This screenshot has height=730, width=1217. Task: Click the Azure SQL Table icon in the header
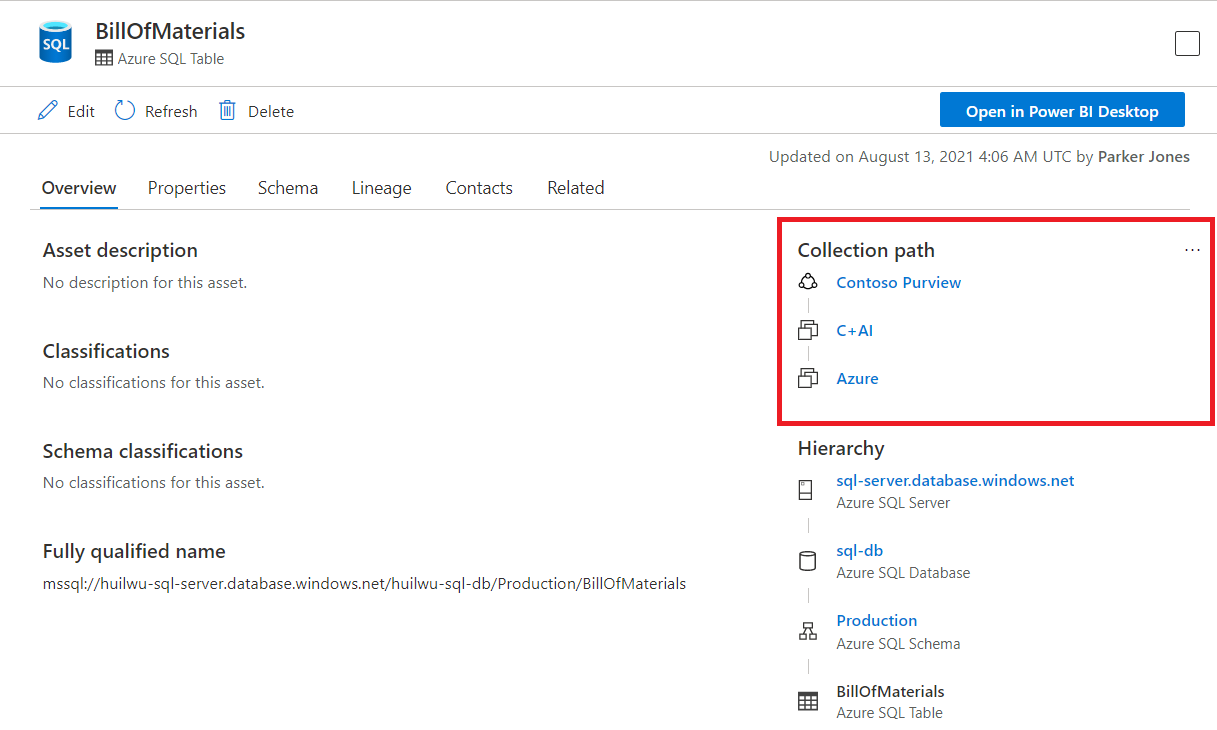[103, 58]
